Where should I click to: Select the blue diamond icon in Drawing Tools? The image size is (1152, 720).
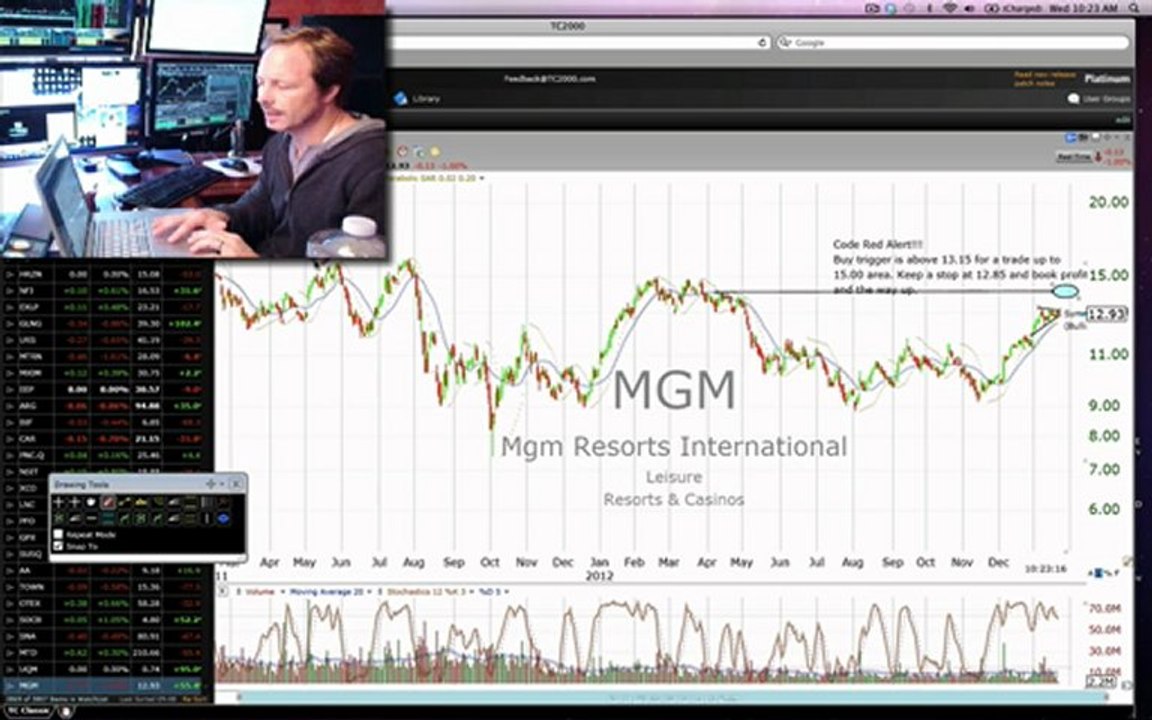(x=223, y=519)
